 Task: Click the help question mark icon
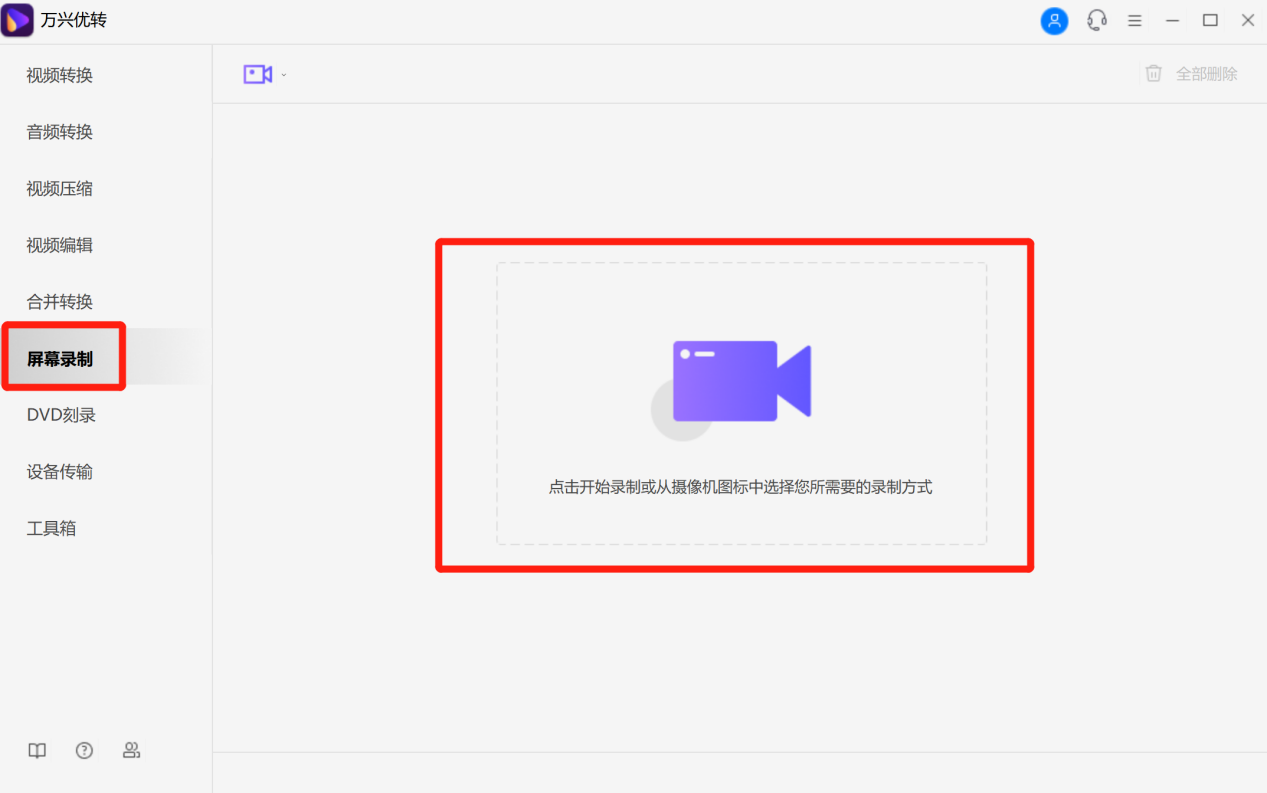[84, 750]
